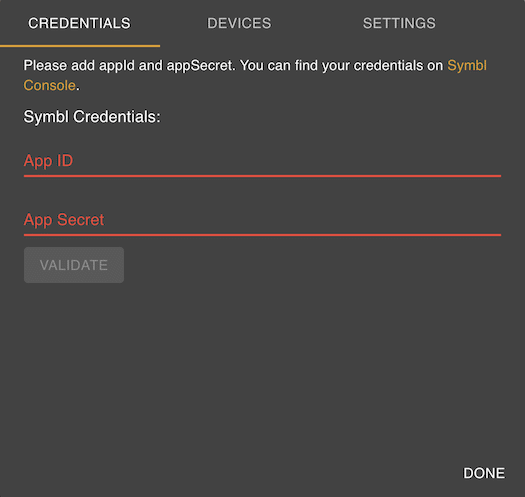Click the Symbl Credentials heading
The height and width of the screenshot is (497, 525).
92,117
